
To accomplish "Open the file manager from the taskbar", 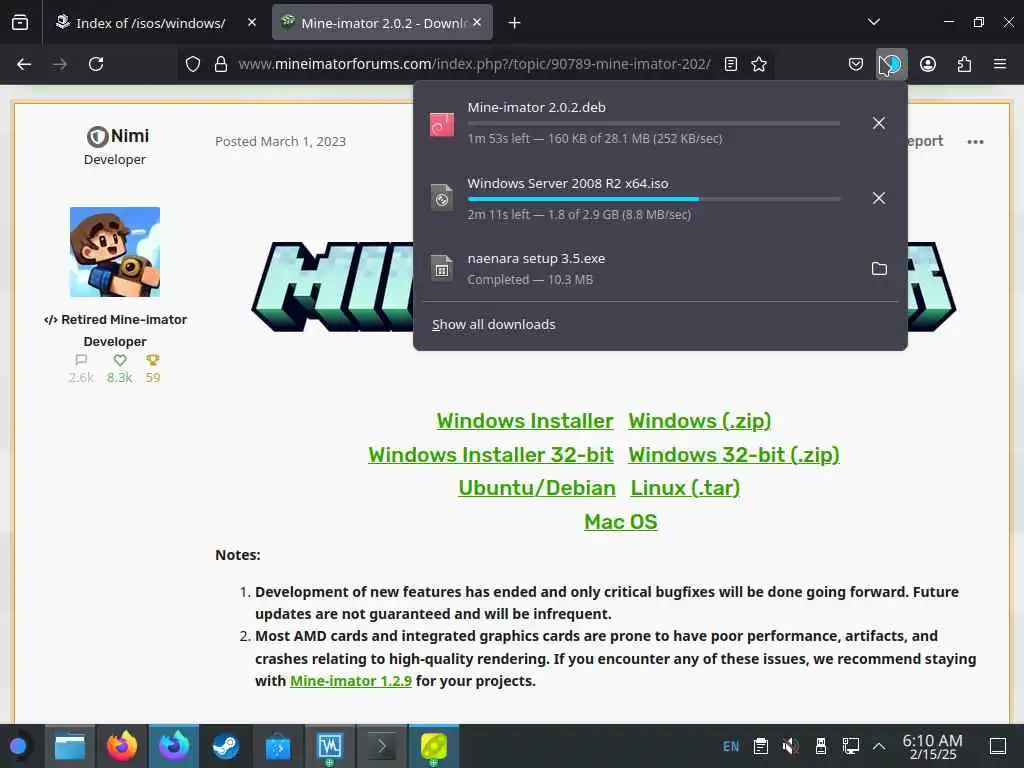I will [x=70, y=746].
